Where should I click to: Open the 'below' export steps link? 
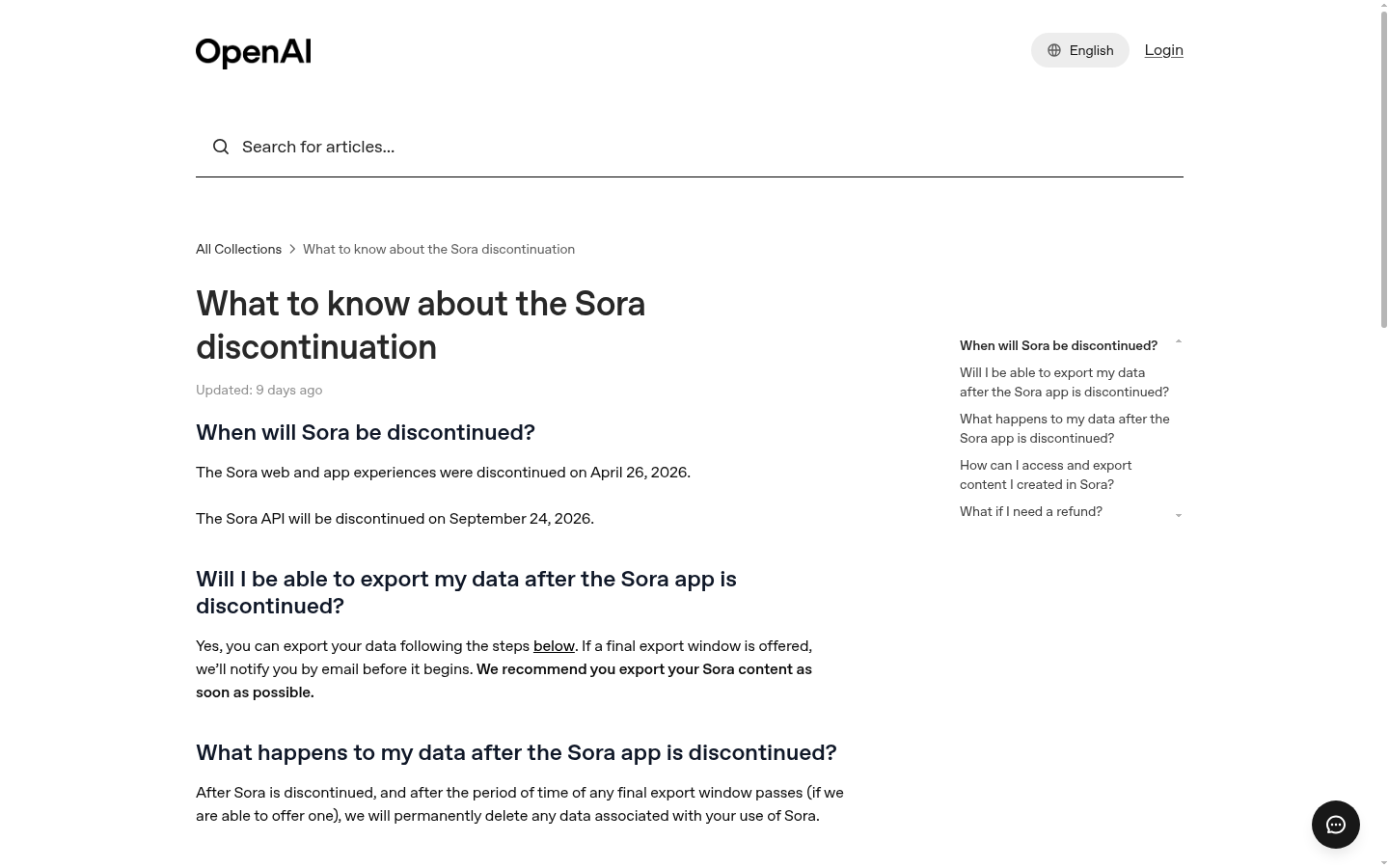[554, 646]
